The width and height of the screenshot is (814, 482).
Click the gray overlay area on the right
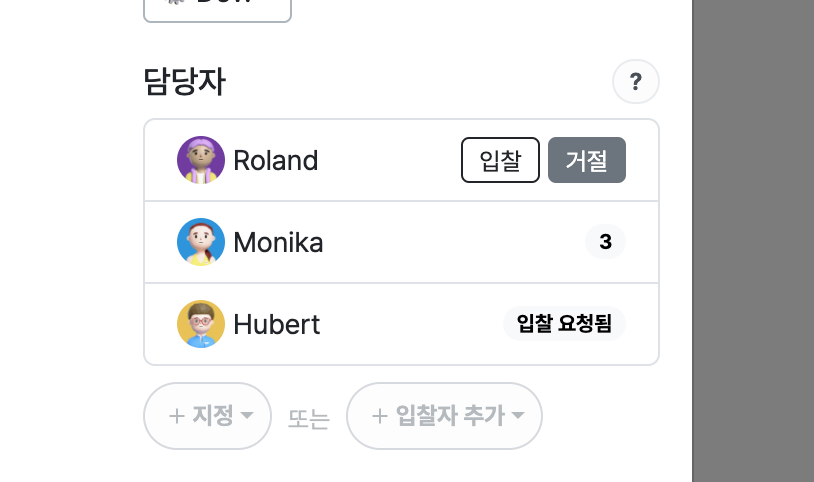753,241
